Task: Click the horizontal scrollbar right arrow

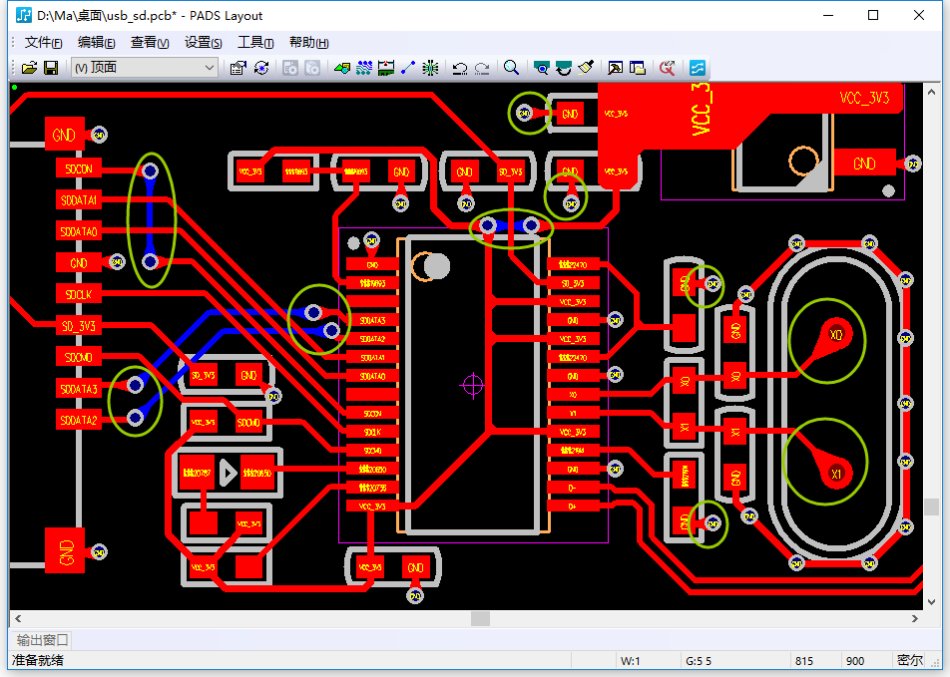Action: click(x=915, y=618)
